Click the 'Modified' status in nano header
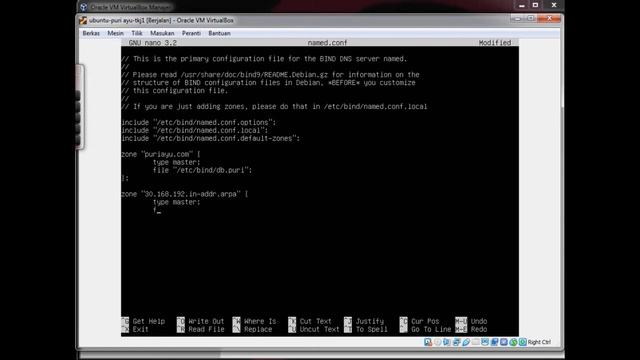 click(x=495, y=42)
